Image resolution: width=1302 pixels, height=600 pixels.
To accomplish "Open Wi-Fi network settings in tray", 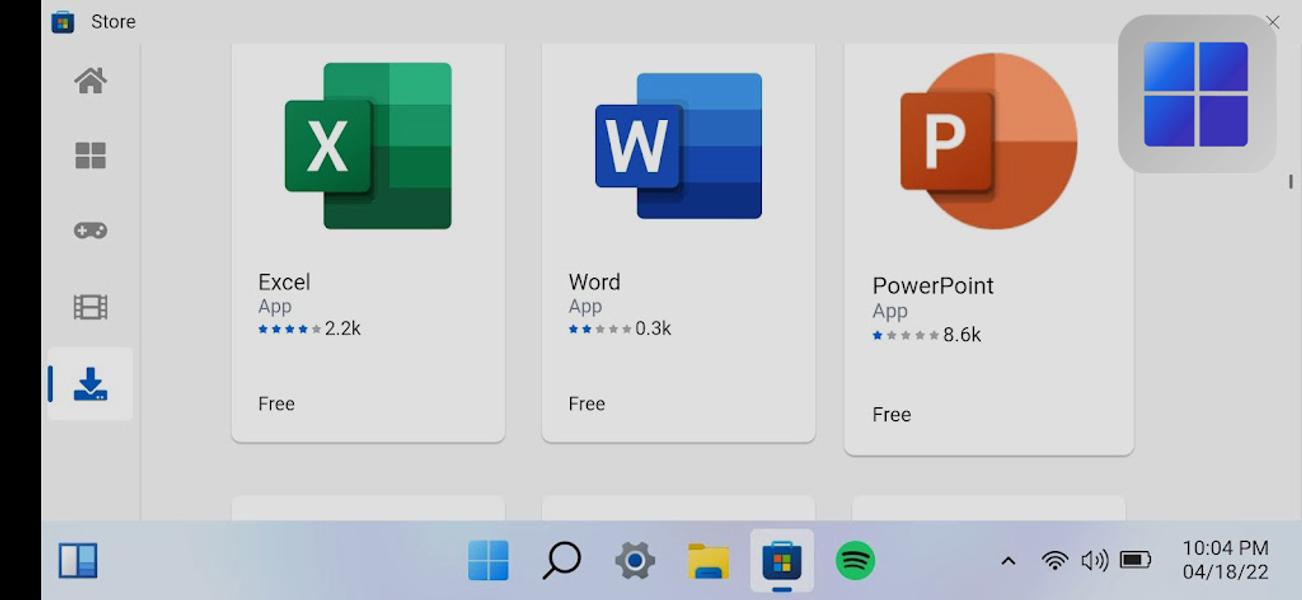I will pyautogui.click(x=1054, y=560).
